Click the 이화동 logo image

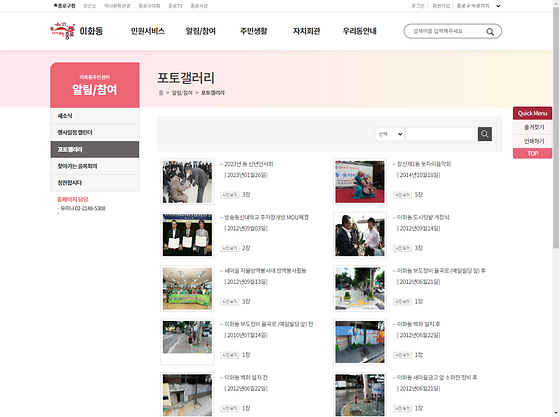click(76, 31)
